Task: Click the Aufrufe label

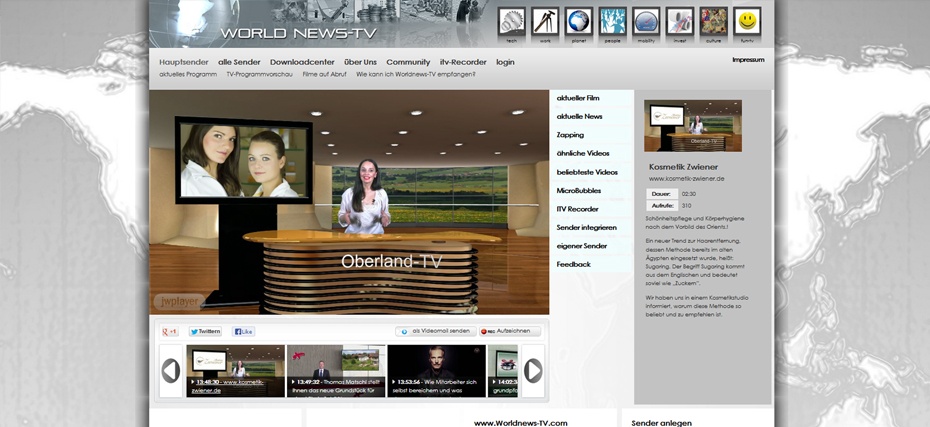Action: (x=661, y=206)
